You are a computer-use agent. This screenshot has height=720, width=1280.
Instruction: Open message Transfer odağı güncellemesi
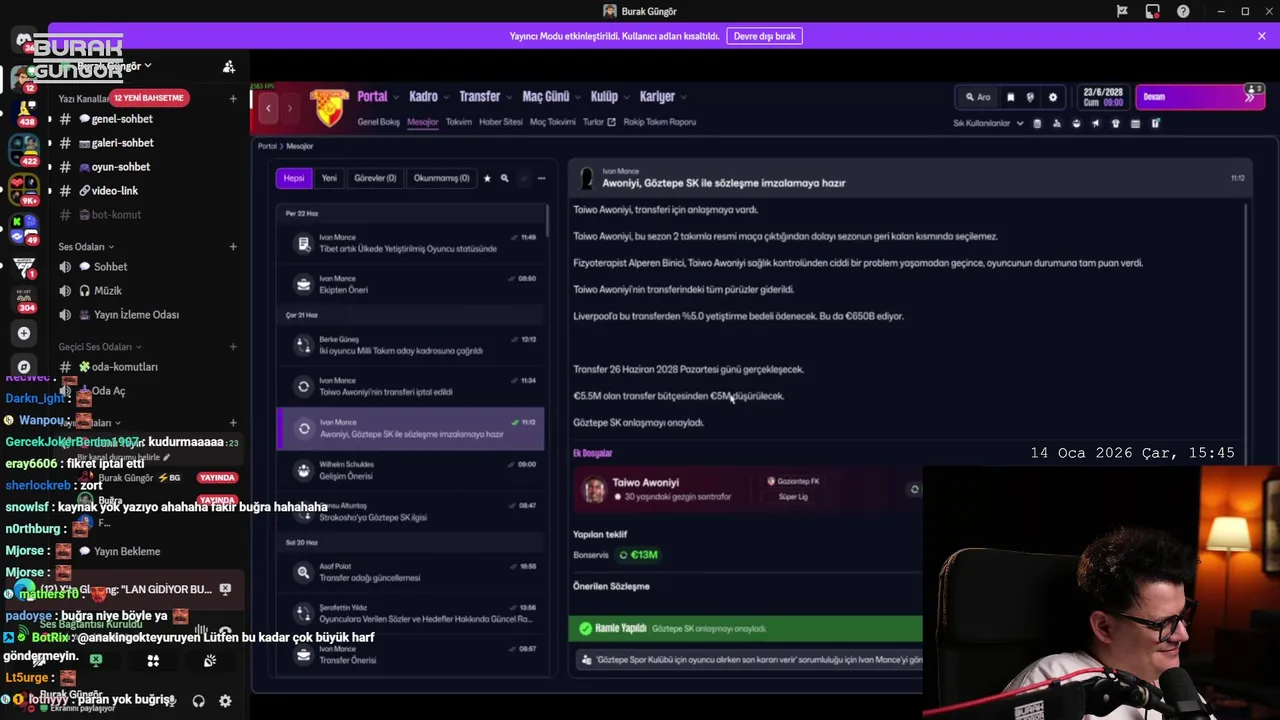pos(411,572)
